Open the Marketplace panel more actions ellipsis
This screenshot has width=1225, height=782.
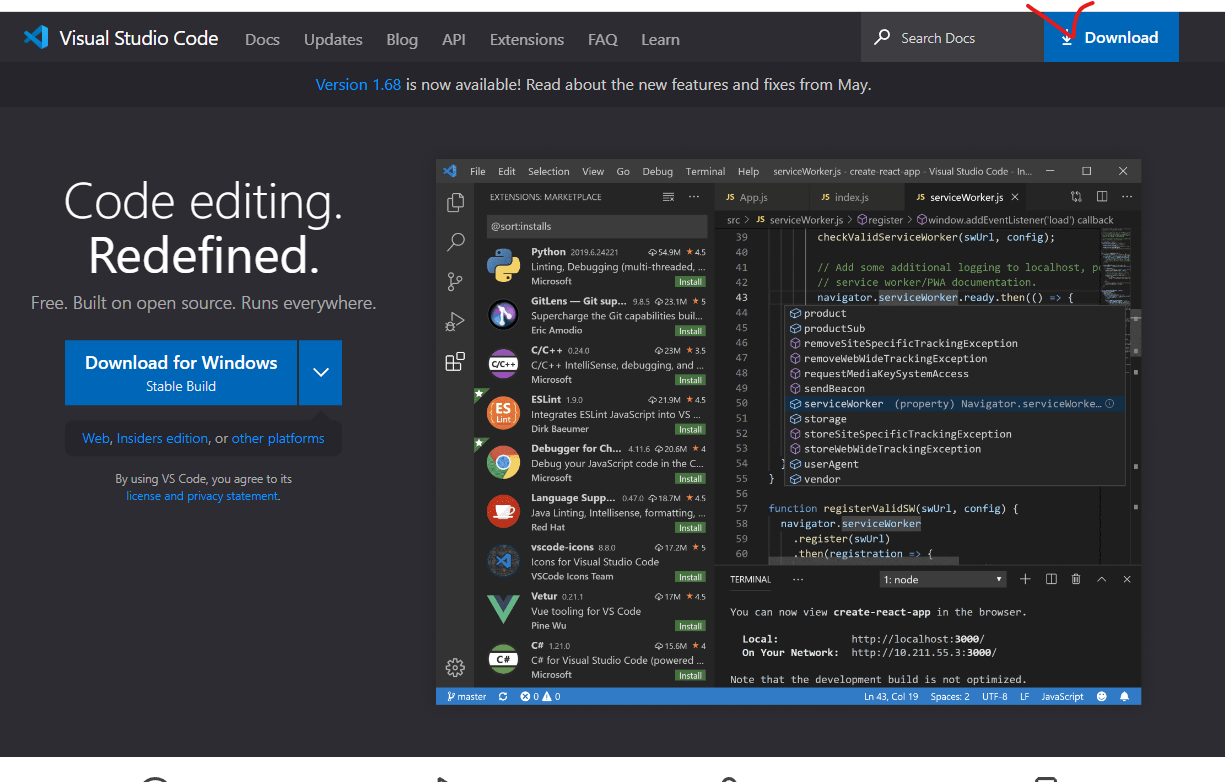coord(695,197)
